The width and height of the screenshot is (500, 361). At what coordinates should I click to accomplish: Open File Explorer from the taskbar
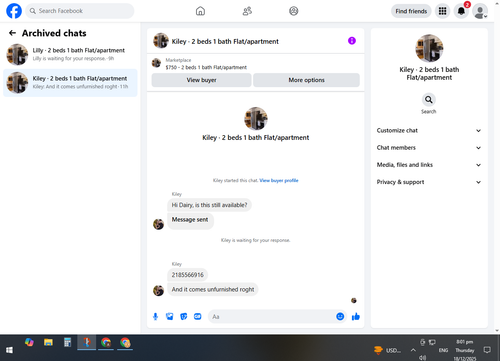[x=48, y=342]
